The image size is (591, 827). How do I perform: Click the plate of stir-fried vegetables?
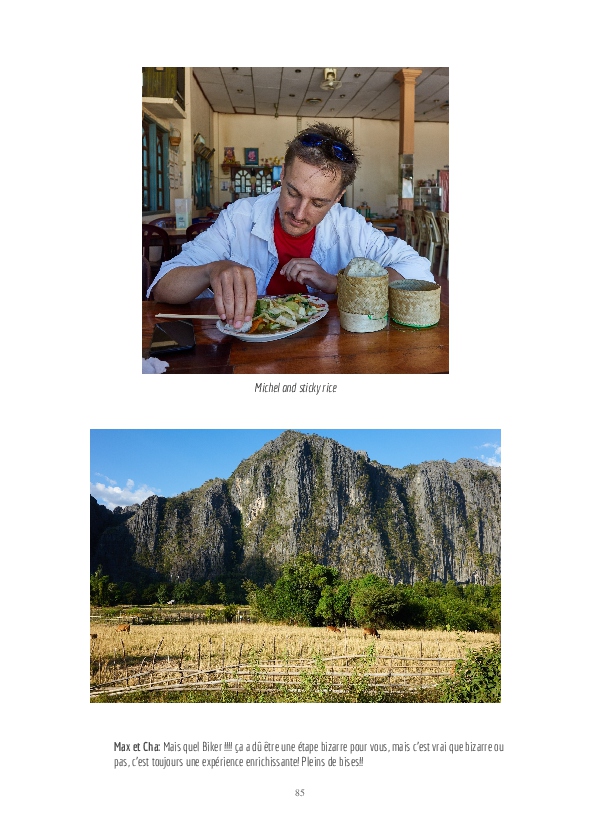(x=274, y=318)
